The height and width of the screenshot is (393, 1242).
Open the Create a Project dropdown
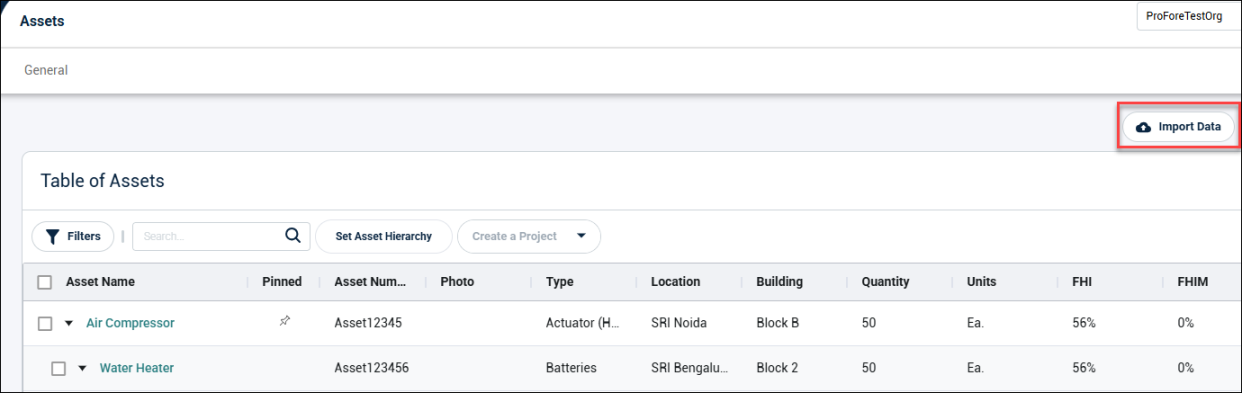tap(529, 237)
